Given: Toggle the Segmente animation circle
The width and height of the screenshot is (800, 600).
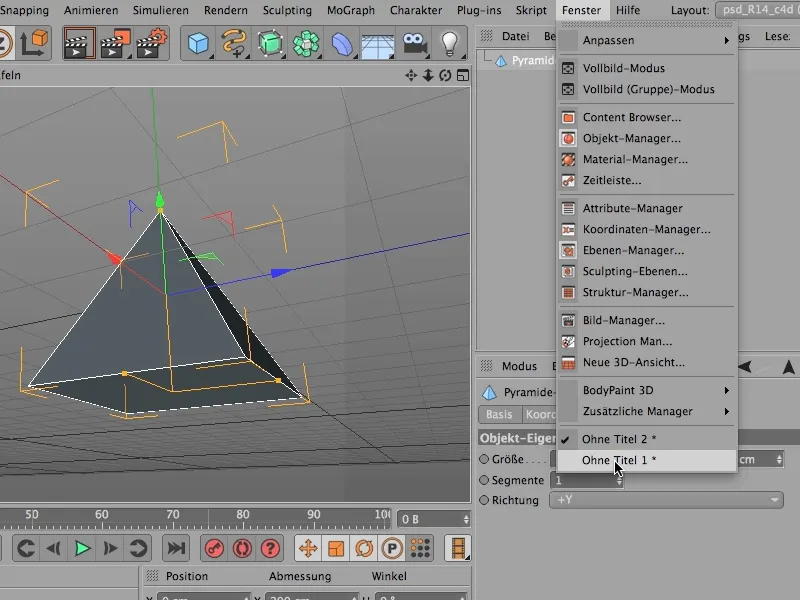Looking at the screenshot, I should tap(485, 480).
